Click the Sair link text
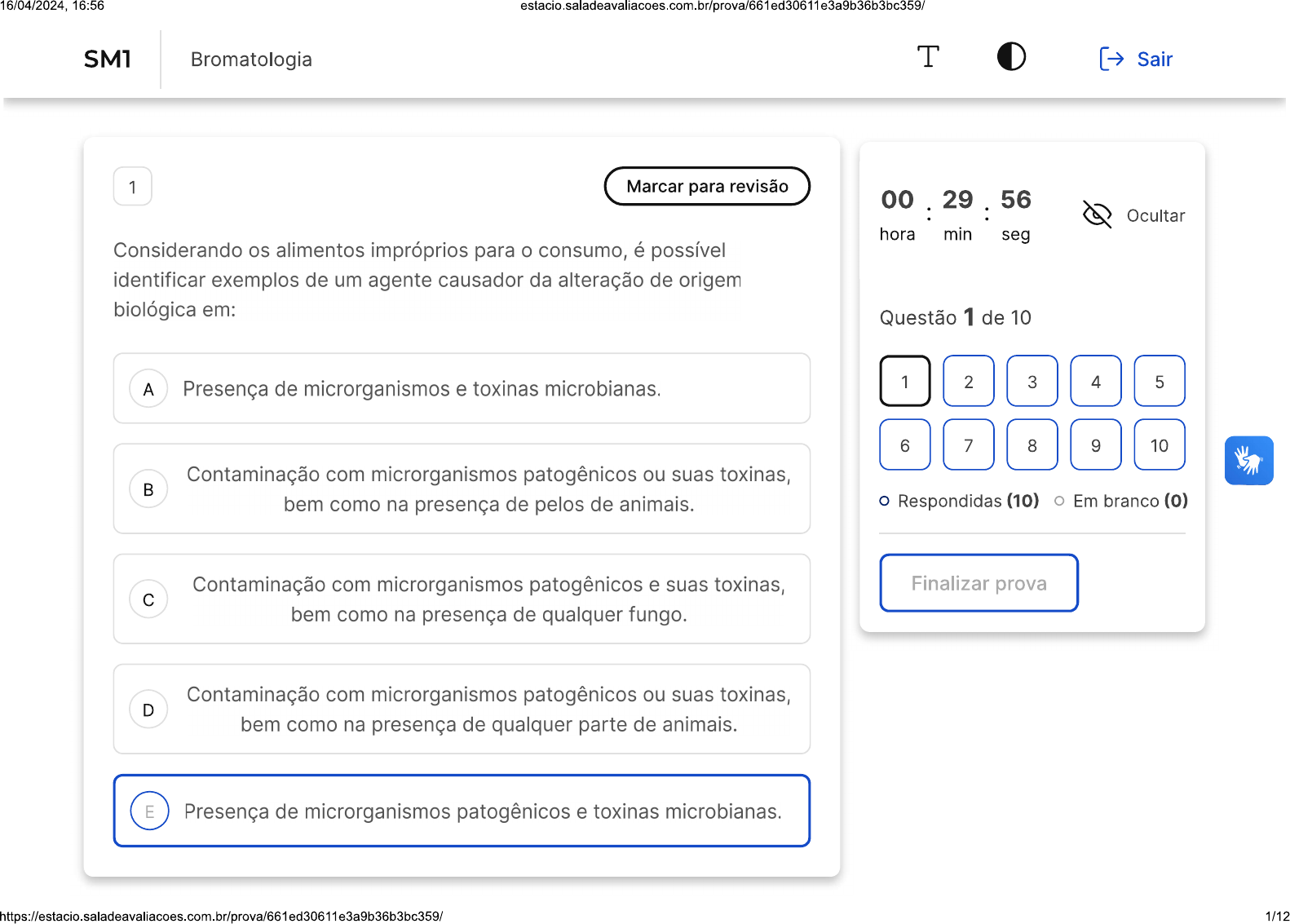1290x924 pixels. point(1155,60)
